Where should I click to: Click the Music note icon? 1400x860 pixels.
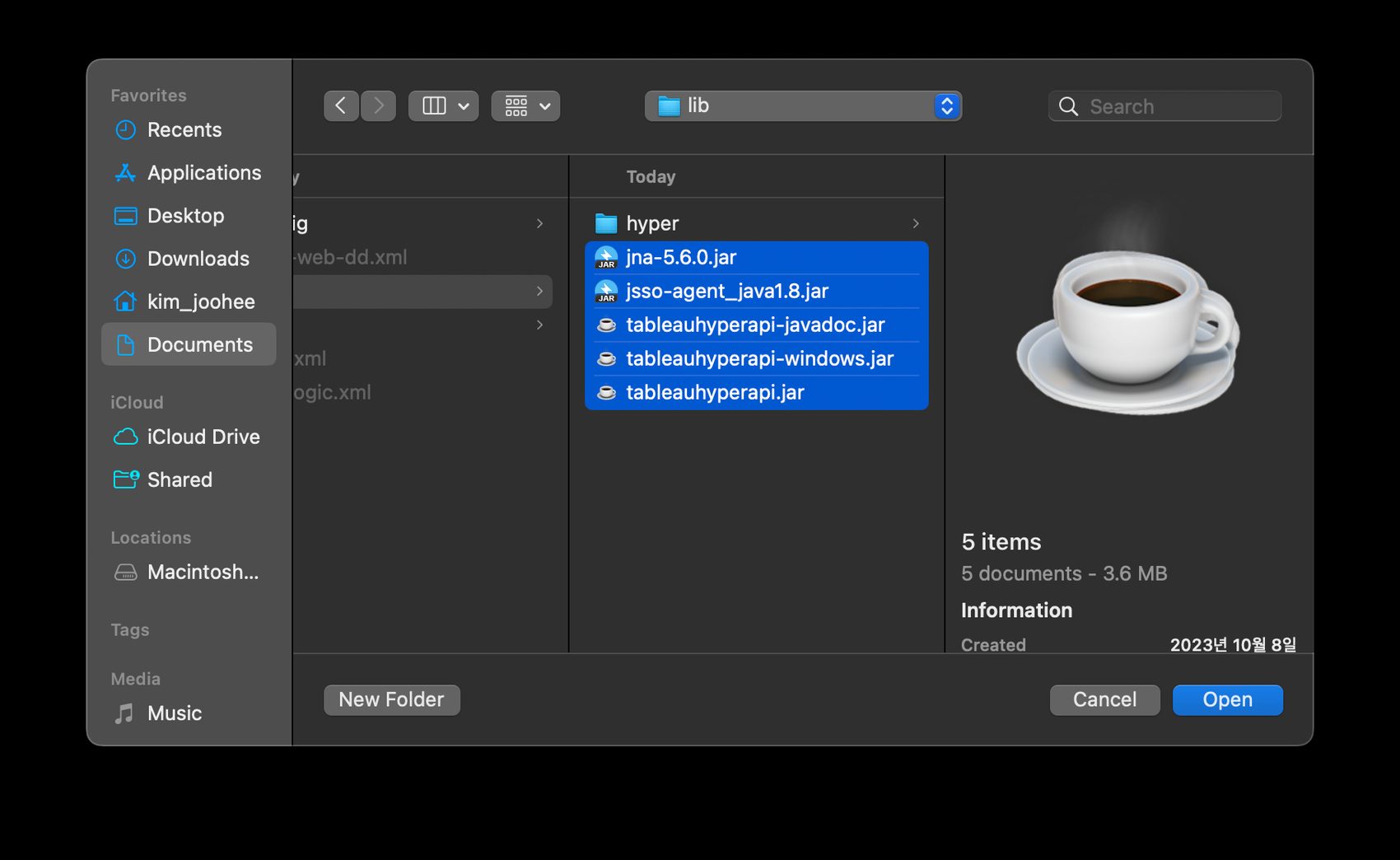click(x=125, y=713)
